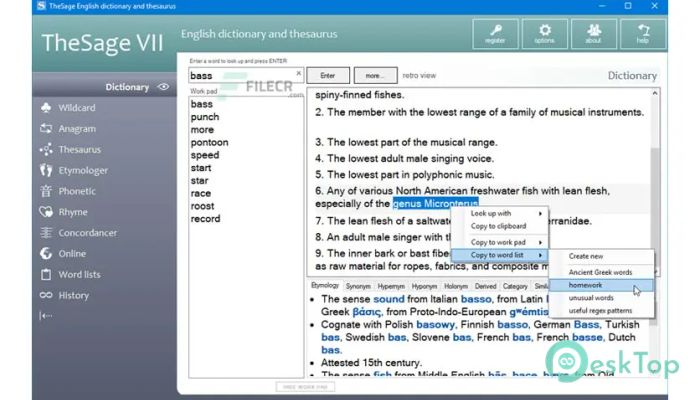The height and width of the screenshot is (400, 700).
Task: Switch to the Hyponym tab
Action: [424, 286]
